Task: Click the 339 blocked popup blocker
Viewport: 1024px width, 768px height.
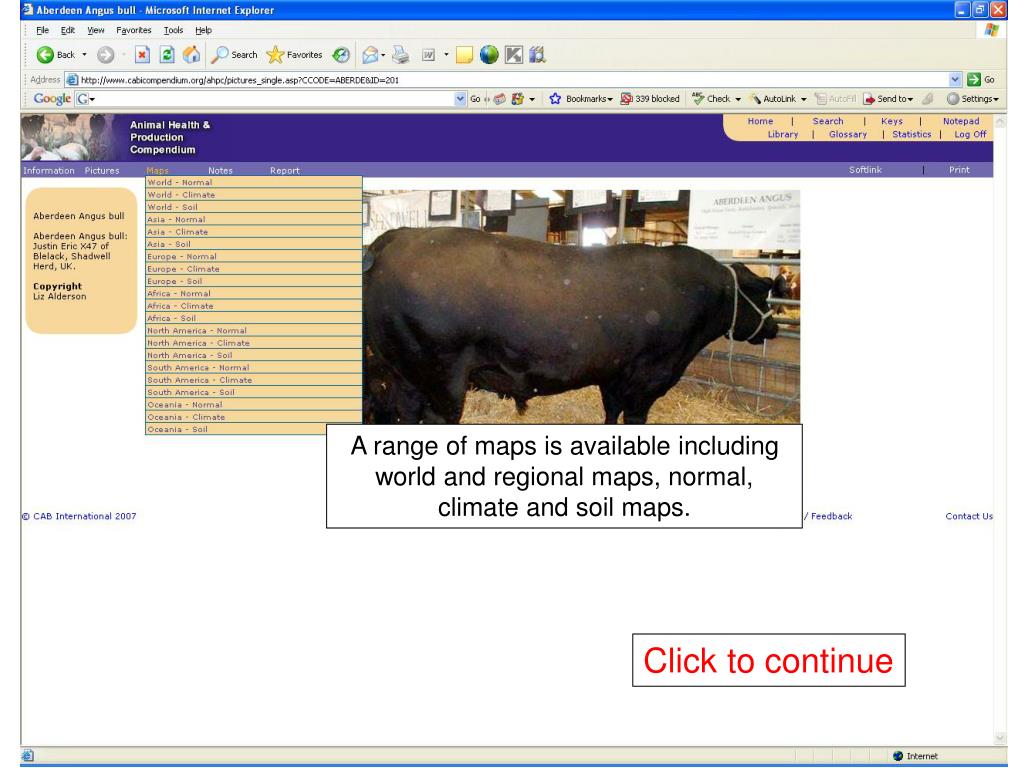Action: click(650, 99)
